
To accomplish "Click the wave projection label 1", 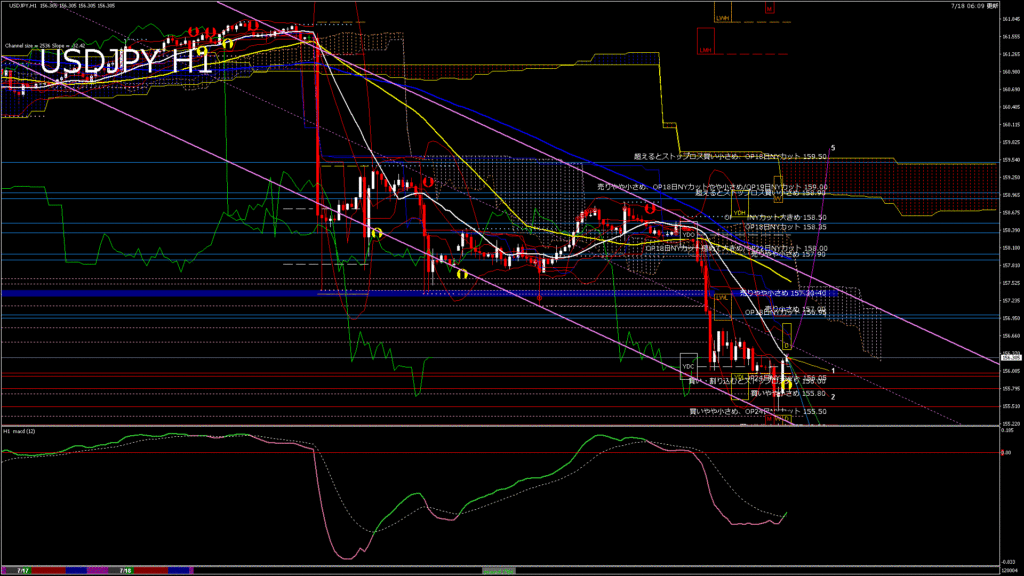I will pyautogui.click(x=833, y=371).
